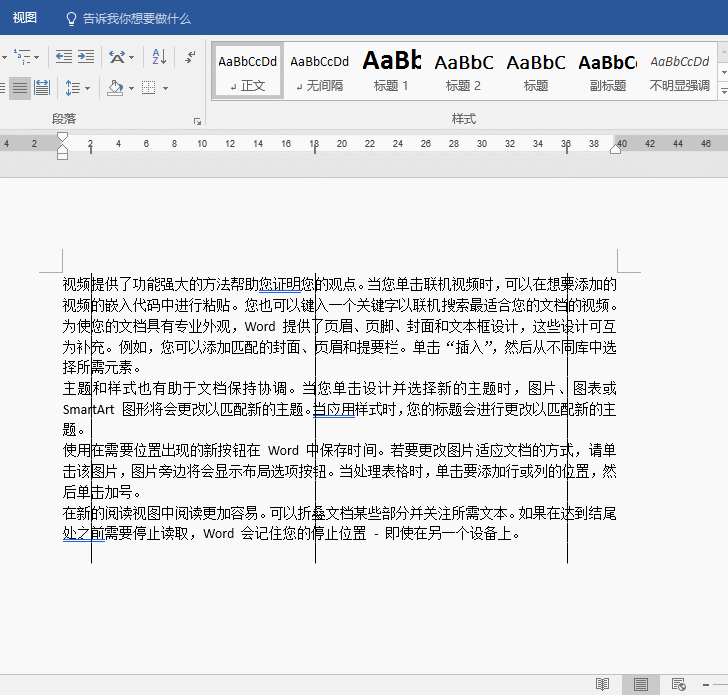Click the increase indent icon

click(x=86, y=56)
